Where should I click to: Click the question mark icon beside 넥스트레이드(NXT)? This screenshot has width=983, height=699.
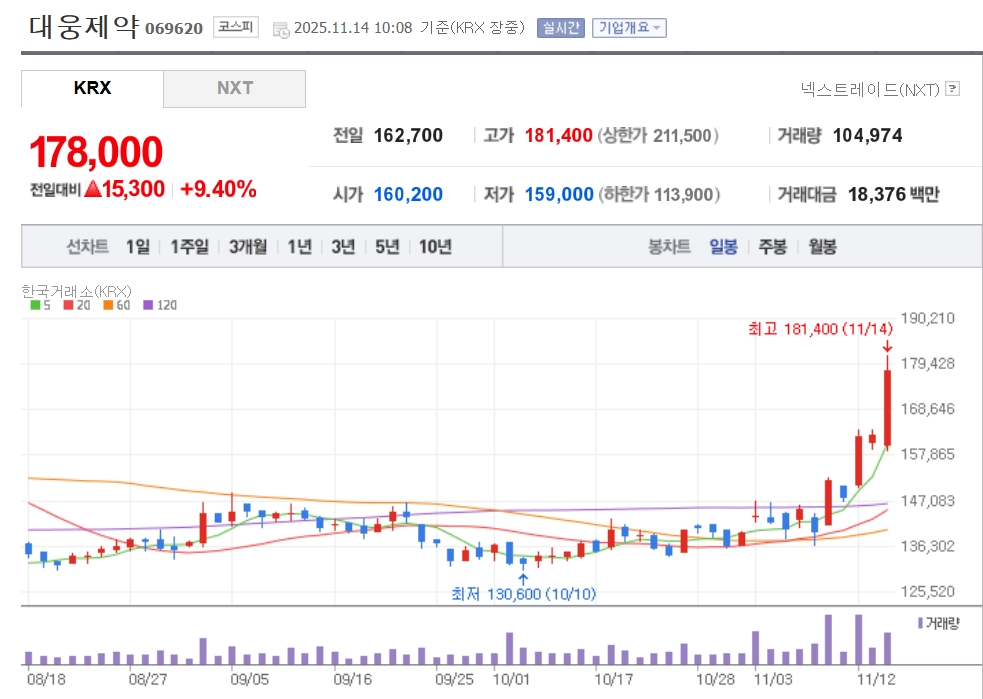[952, 89]
